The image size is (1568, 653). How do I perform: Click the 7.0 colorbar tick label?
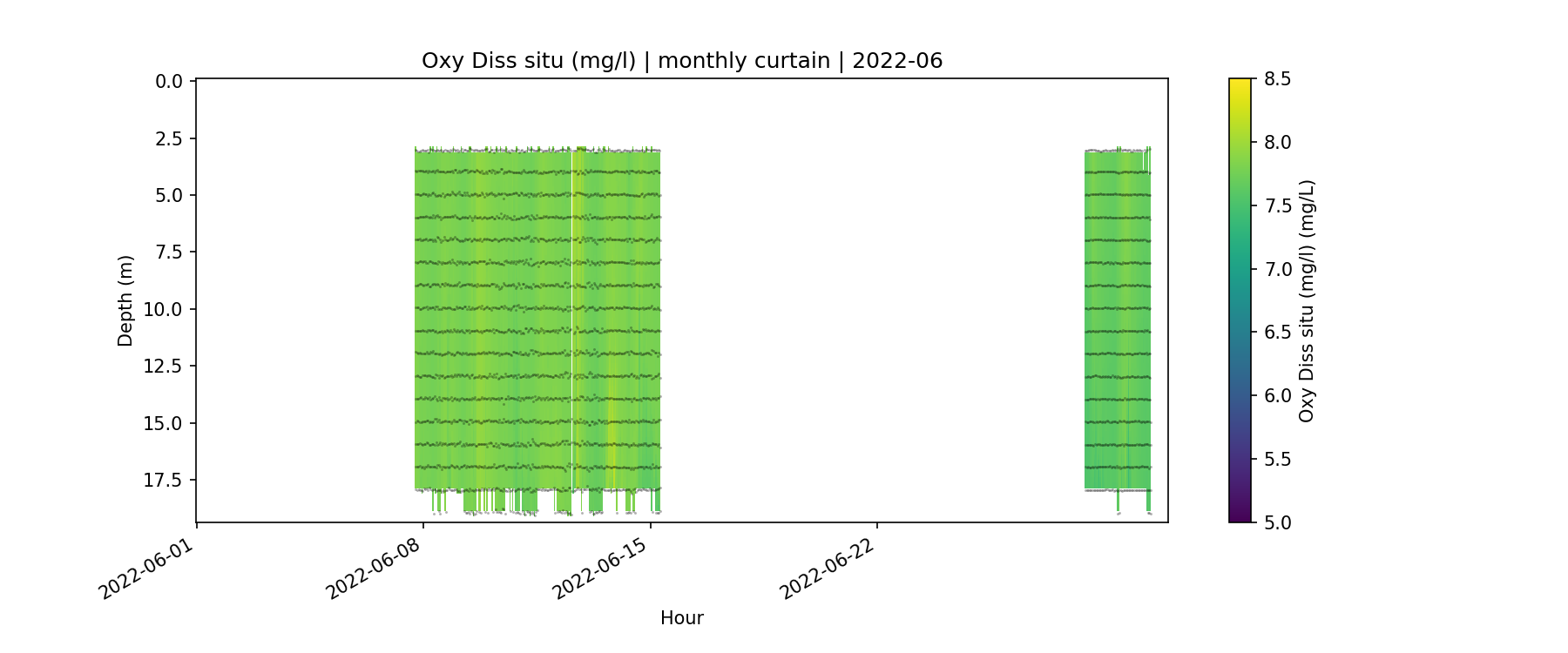point(1277,269)
